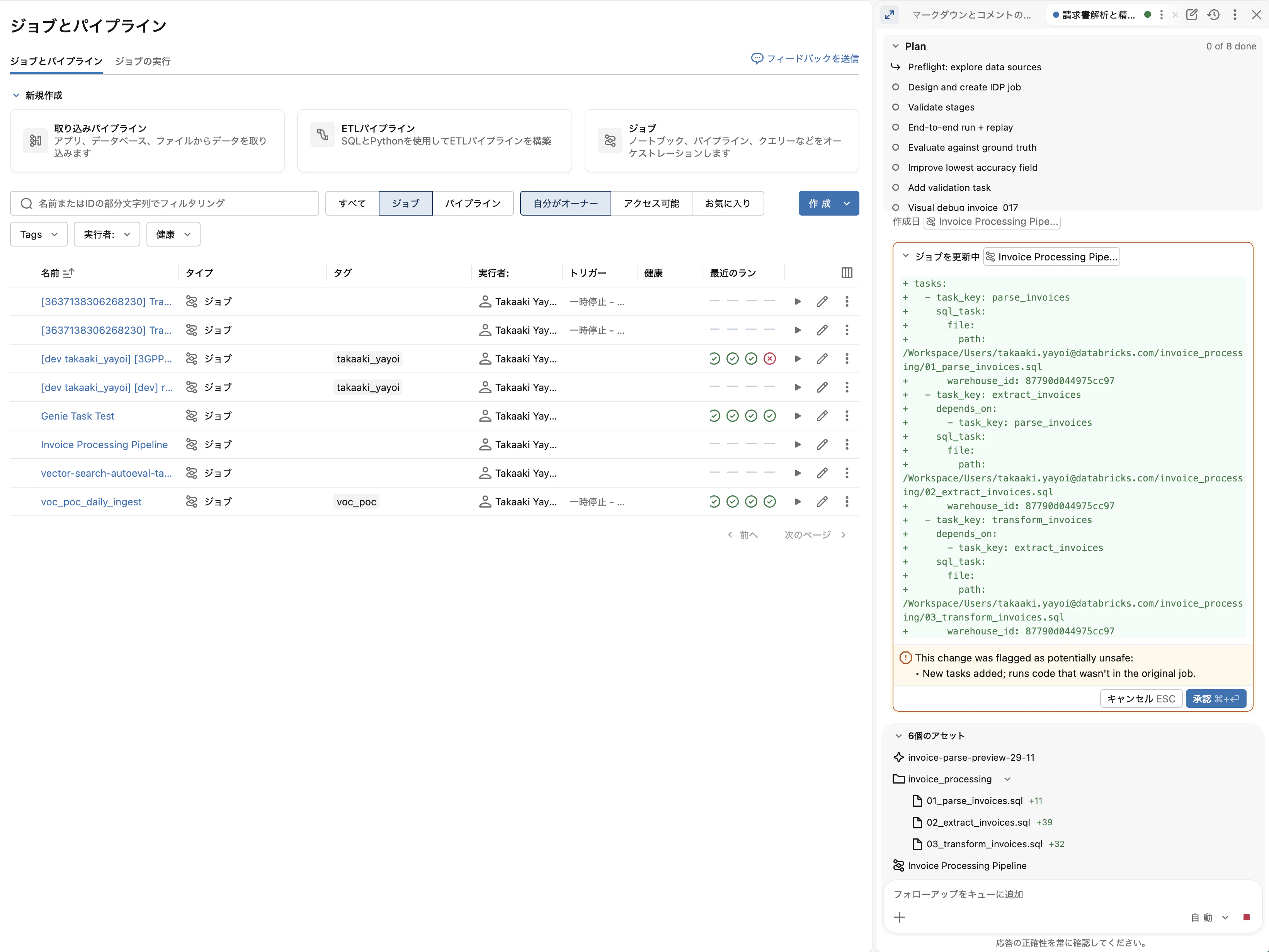
Task: Edit the Invoice Processing Pipeline job
Action: click(822, 444)
